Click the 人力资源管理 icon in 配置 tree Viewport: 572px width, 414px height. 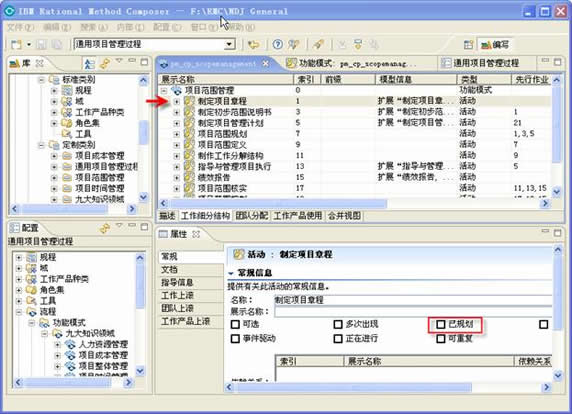click(x=70, y=344)
